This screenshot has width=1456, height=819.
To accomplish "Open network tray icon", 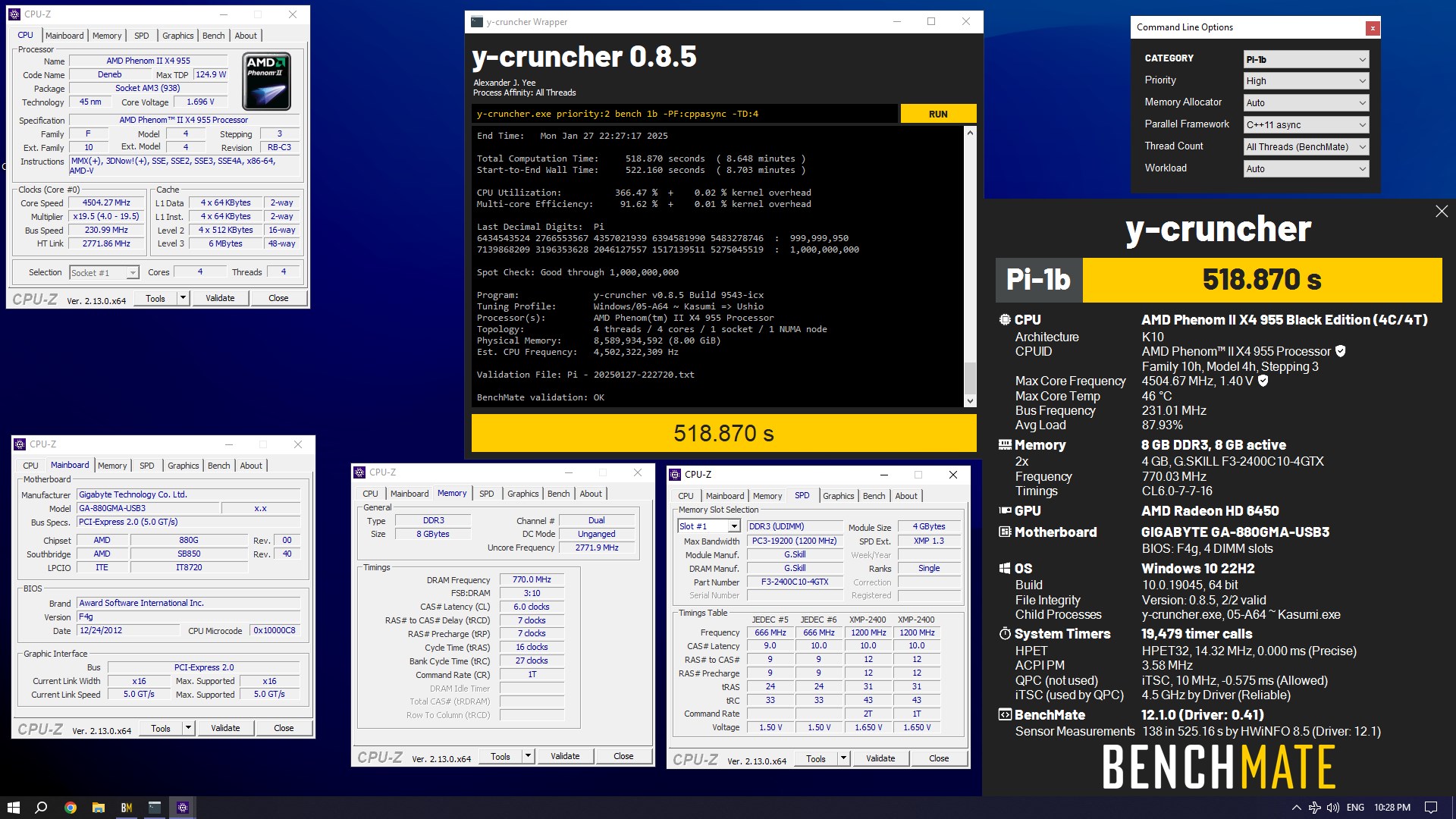I will click(x=1314, y=808).
